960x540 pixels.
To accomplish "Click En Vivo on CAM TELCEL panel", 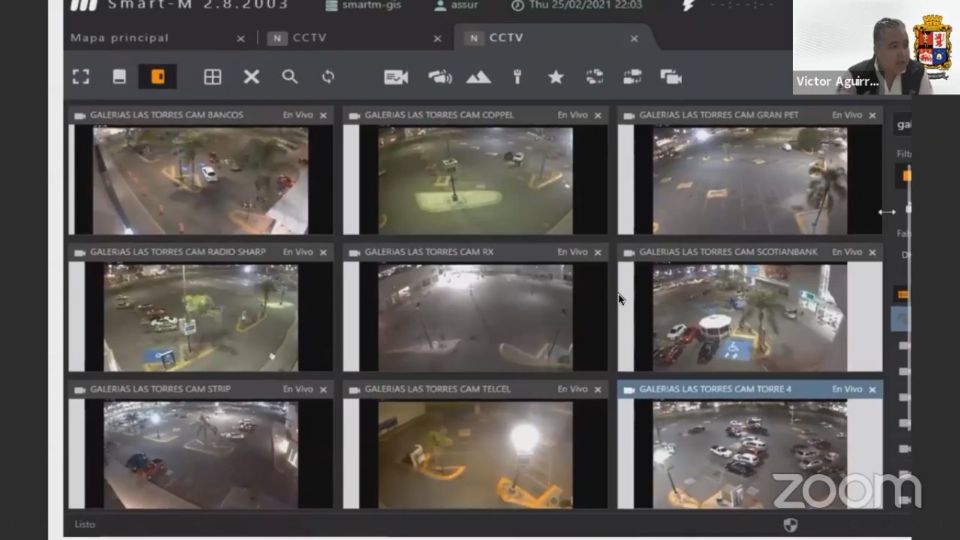I will (572, 389).
